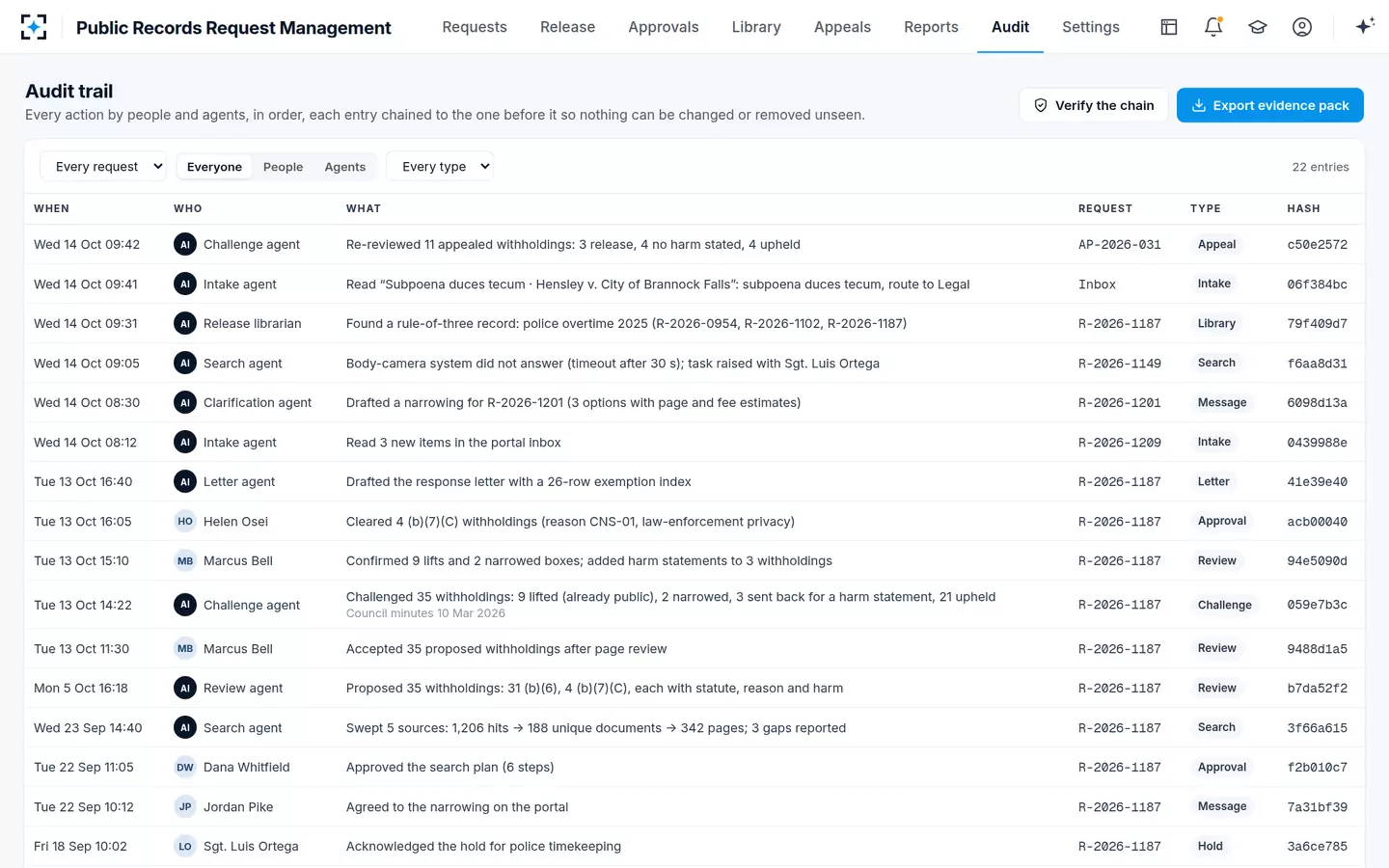Click the HASH column header
The height and width of the screenshot is (868, 1389).
pos(1303,208)
